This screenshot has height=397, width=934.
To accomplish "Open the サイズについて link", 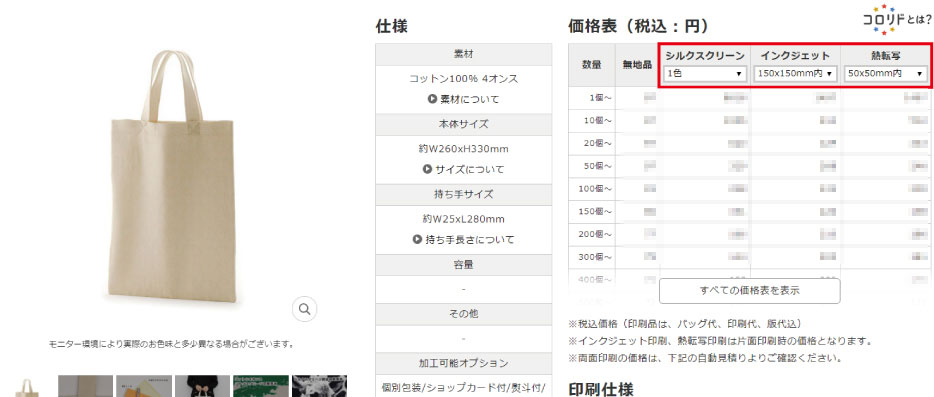I will click(x=463, y=169).
